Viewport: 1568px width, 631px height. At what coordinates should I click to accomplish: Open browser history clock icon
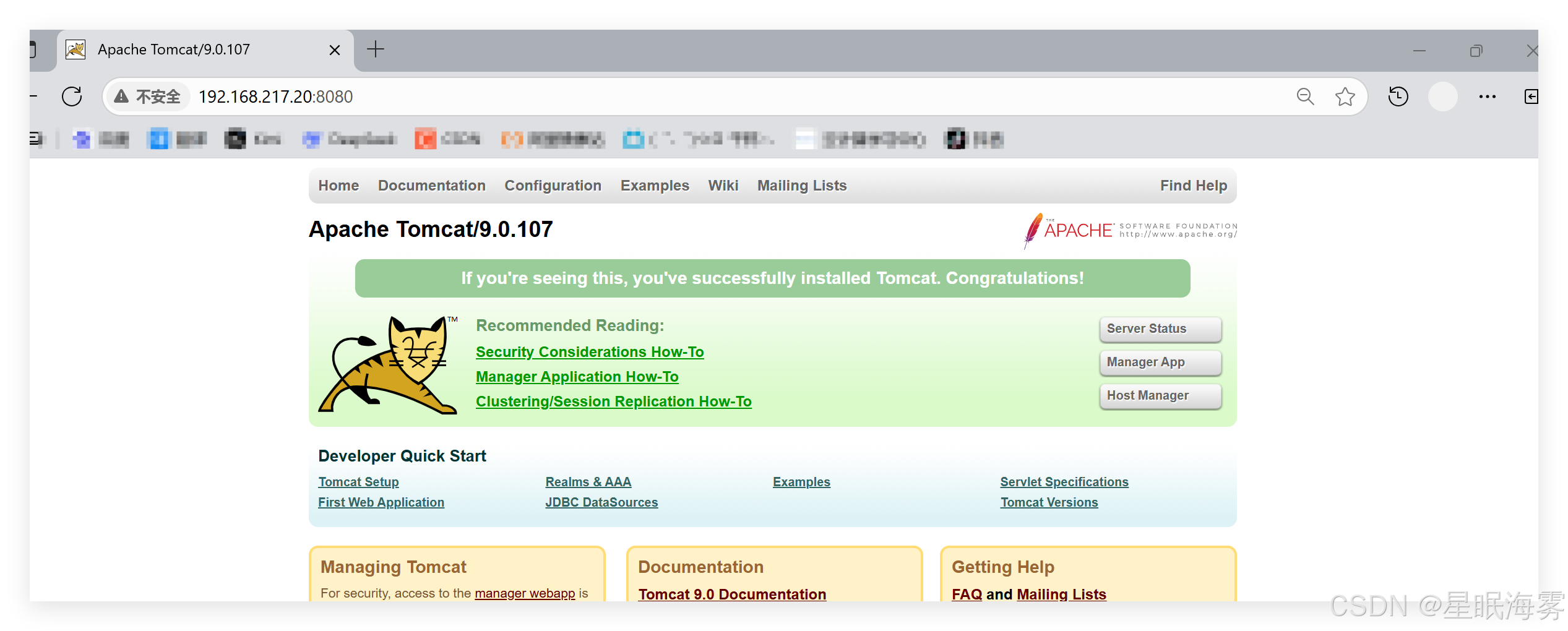coord(1398,97)
